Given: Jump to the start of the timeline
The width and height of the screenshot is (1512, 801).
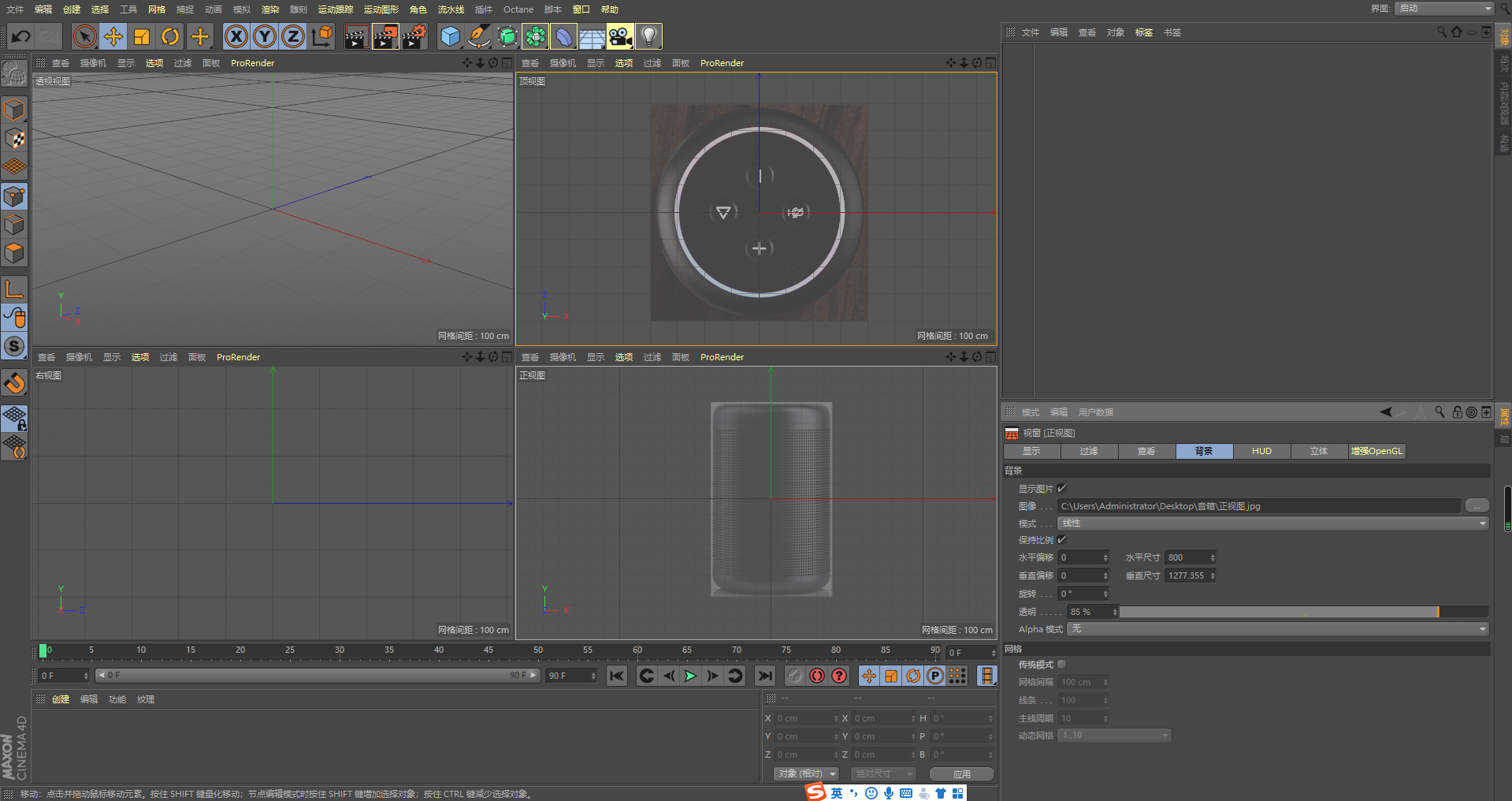Looking at the screenshot, I should tap(617, 676).
